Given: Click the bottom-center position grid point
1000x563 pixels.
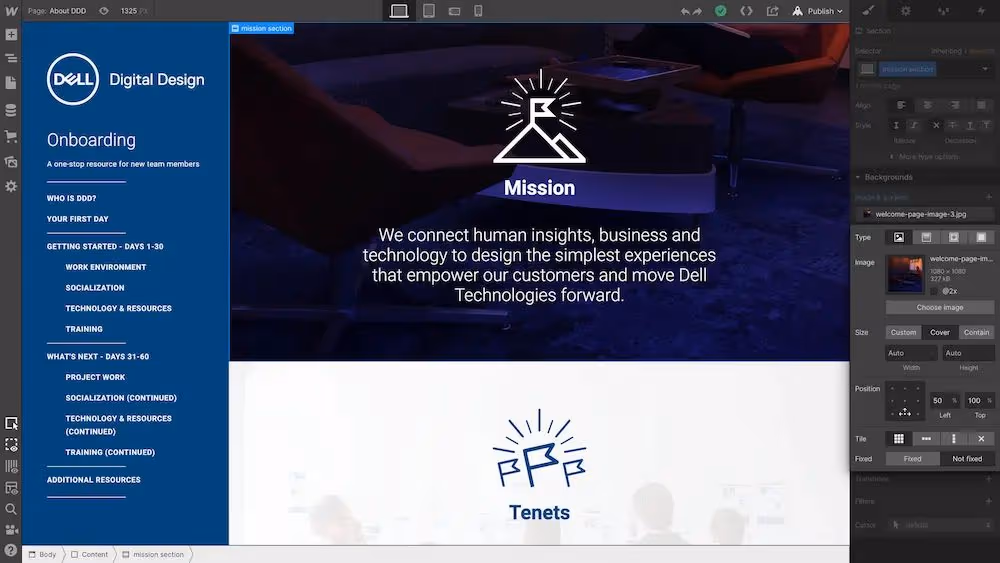Looking at the screenshot, I should 904,413.
